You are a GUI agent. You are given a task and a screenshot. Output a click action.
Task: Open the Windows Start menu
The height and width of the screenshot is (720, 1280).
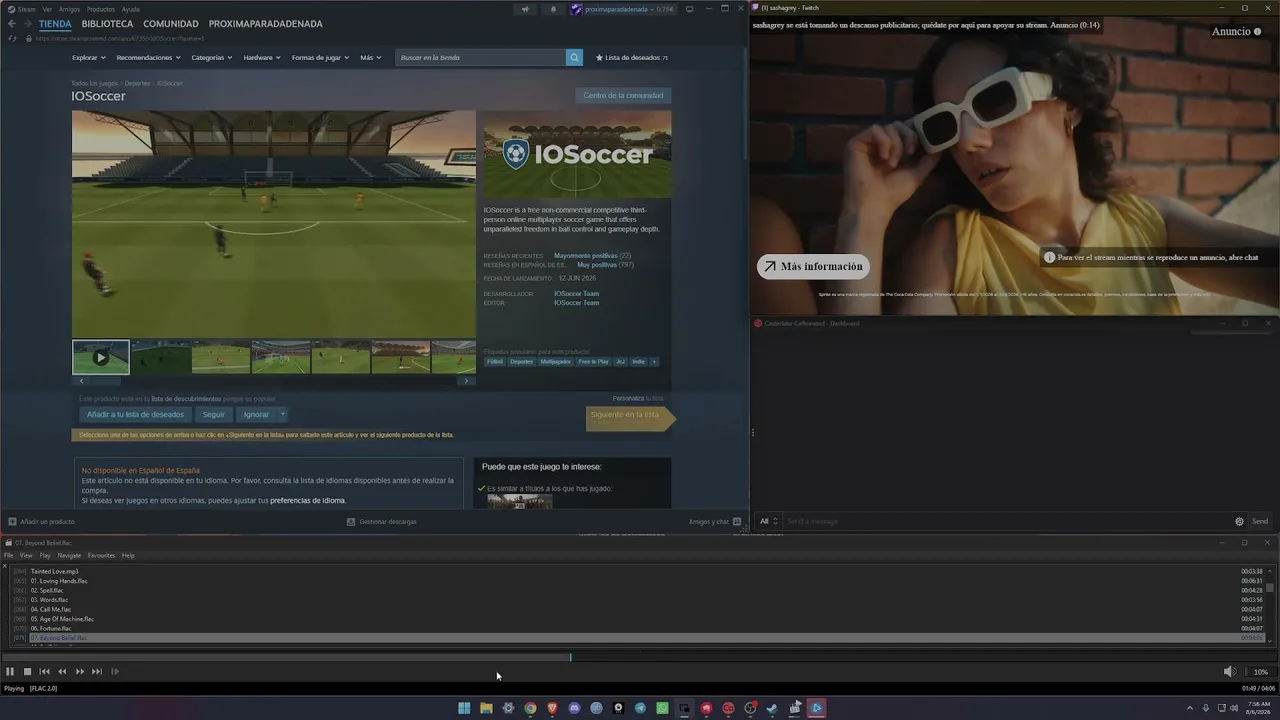tap(464, 708)
